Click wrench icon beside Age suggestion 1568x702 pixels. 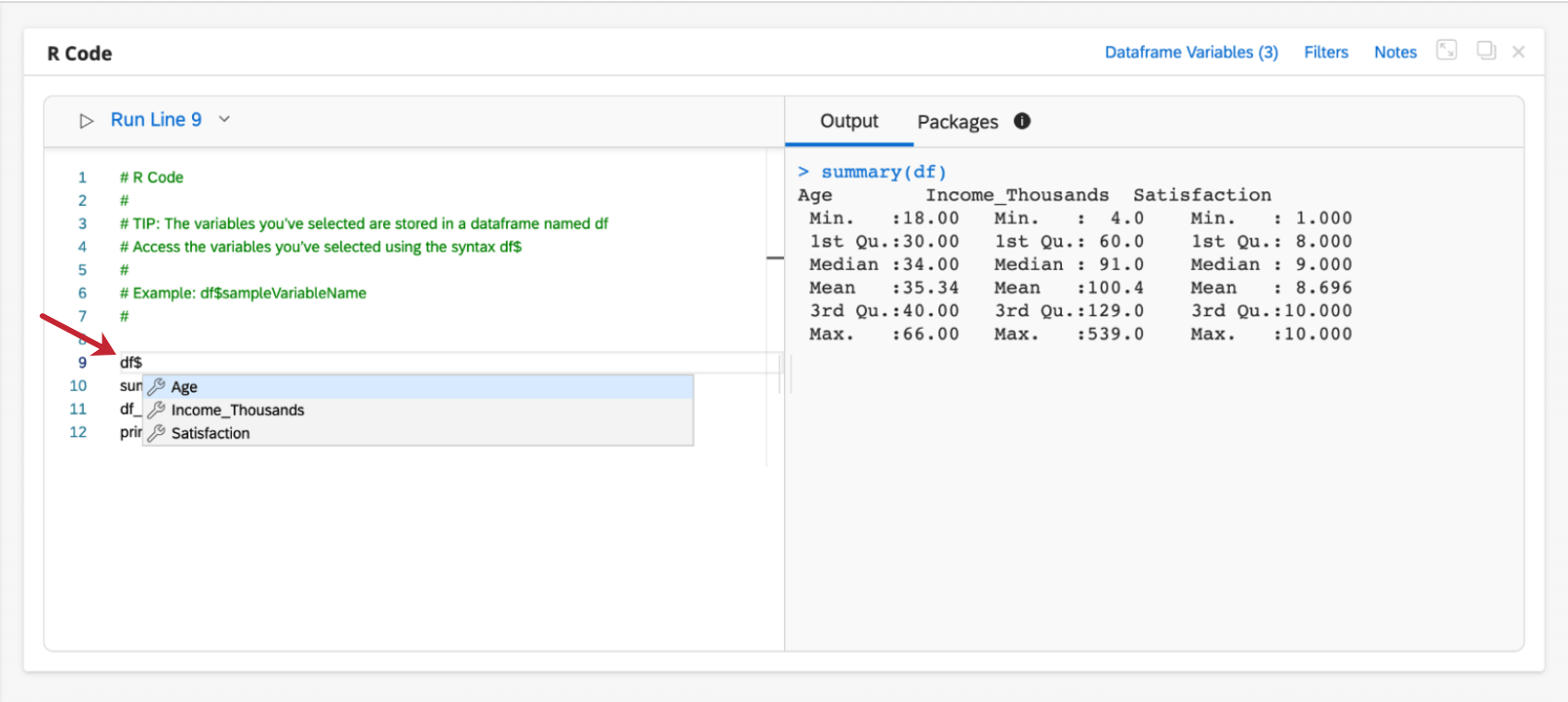coord(157,387)
